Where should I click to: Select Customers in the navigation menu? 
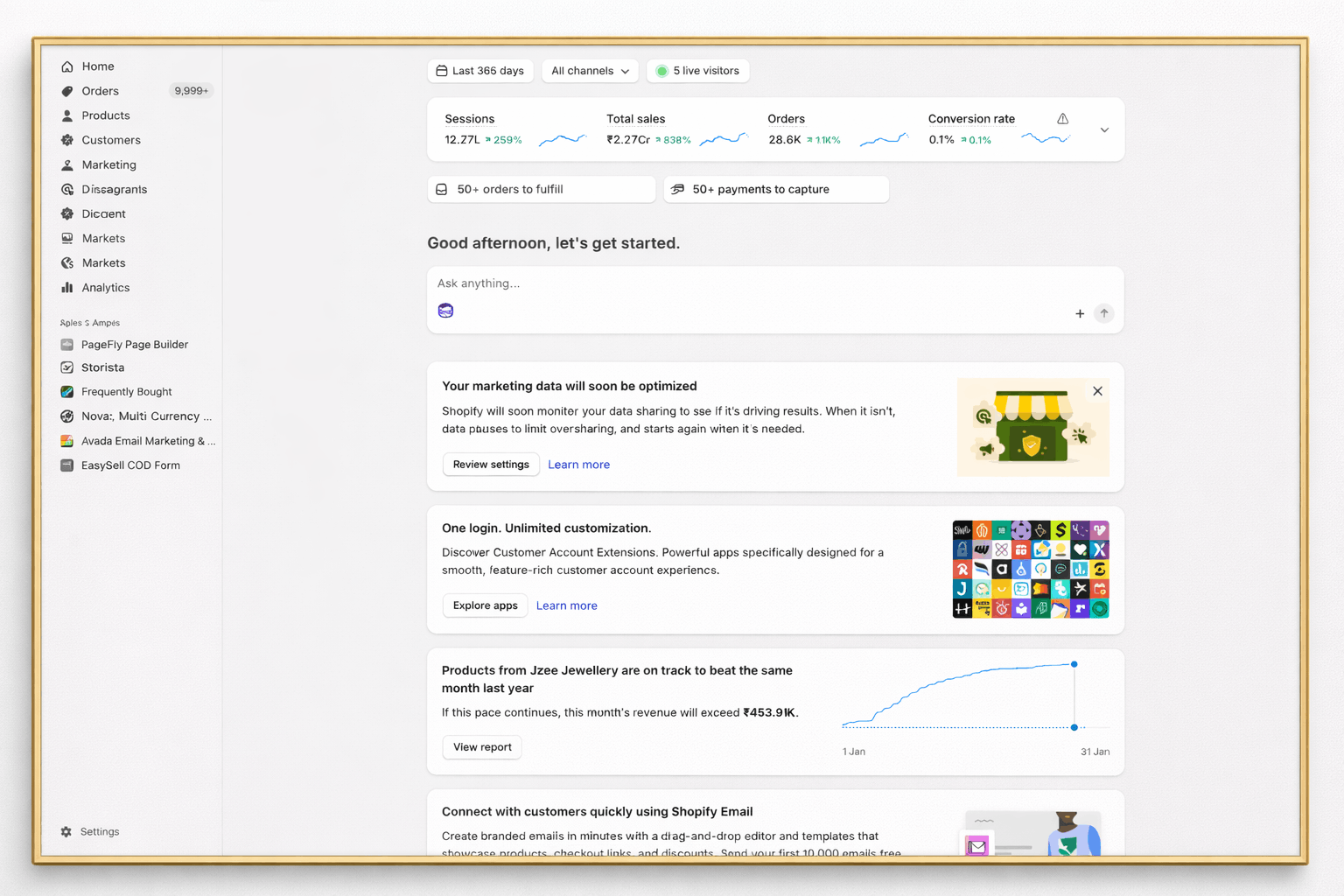tap(110, 140)
